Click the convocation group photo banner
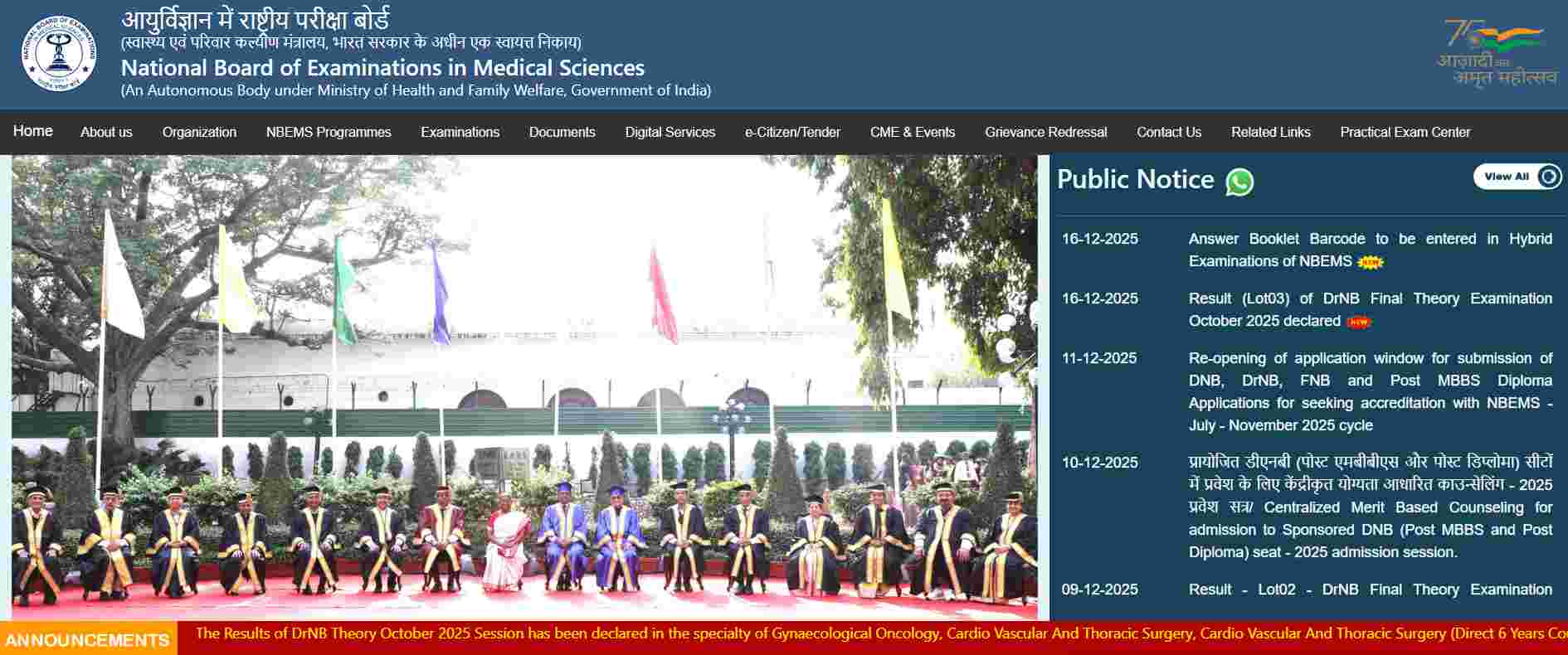Viewport: 1568px width, 655px height. (524, 387)
